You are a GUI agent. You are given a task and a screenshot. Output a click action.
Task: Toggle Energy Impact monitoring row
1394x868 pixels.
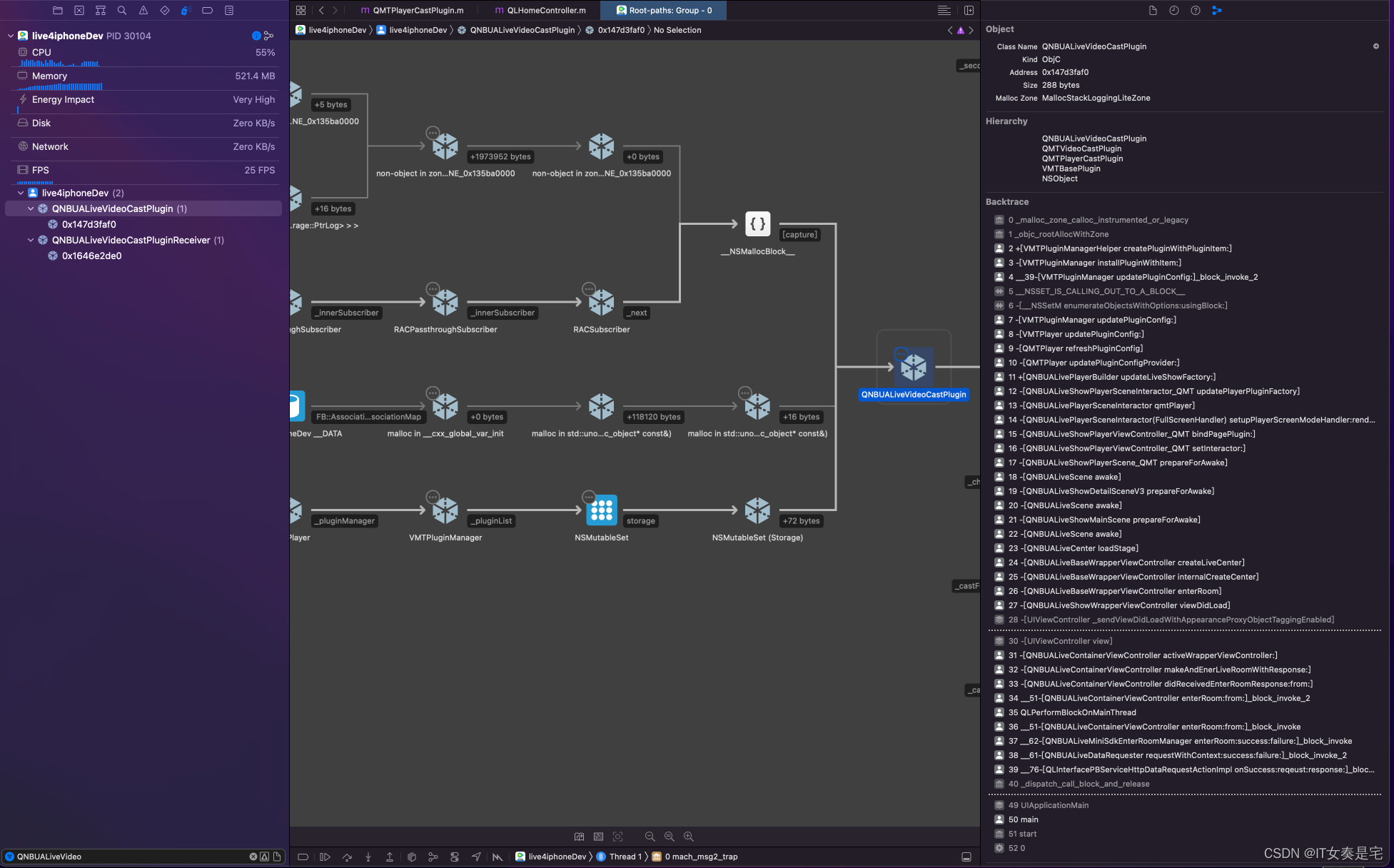click(x=145, y=99)
